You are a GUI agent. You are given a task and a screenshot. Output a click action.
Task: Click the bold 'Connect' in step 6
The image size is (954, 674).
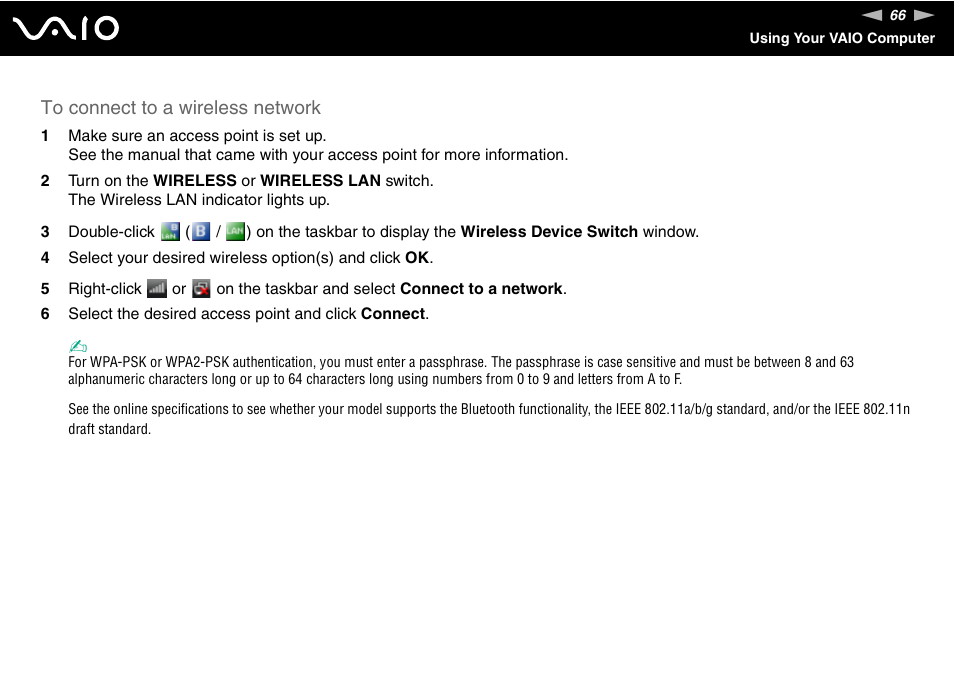tap(393, 314)
